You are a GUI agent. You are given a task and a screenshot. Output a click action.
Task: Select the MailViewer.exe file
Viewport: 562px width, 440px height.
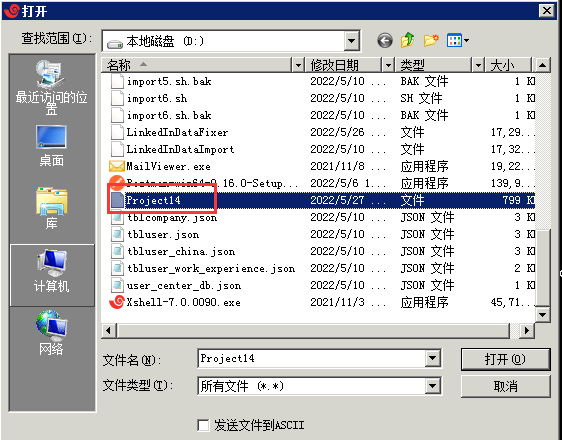[x=168, y=166]
